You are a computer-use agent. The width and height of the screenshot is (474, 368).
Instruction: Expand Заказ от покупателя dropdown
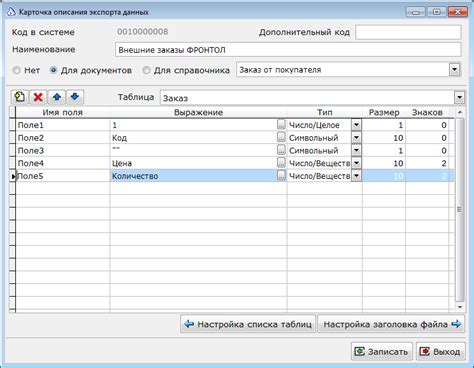pos(455,70)
